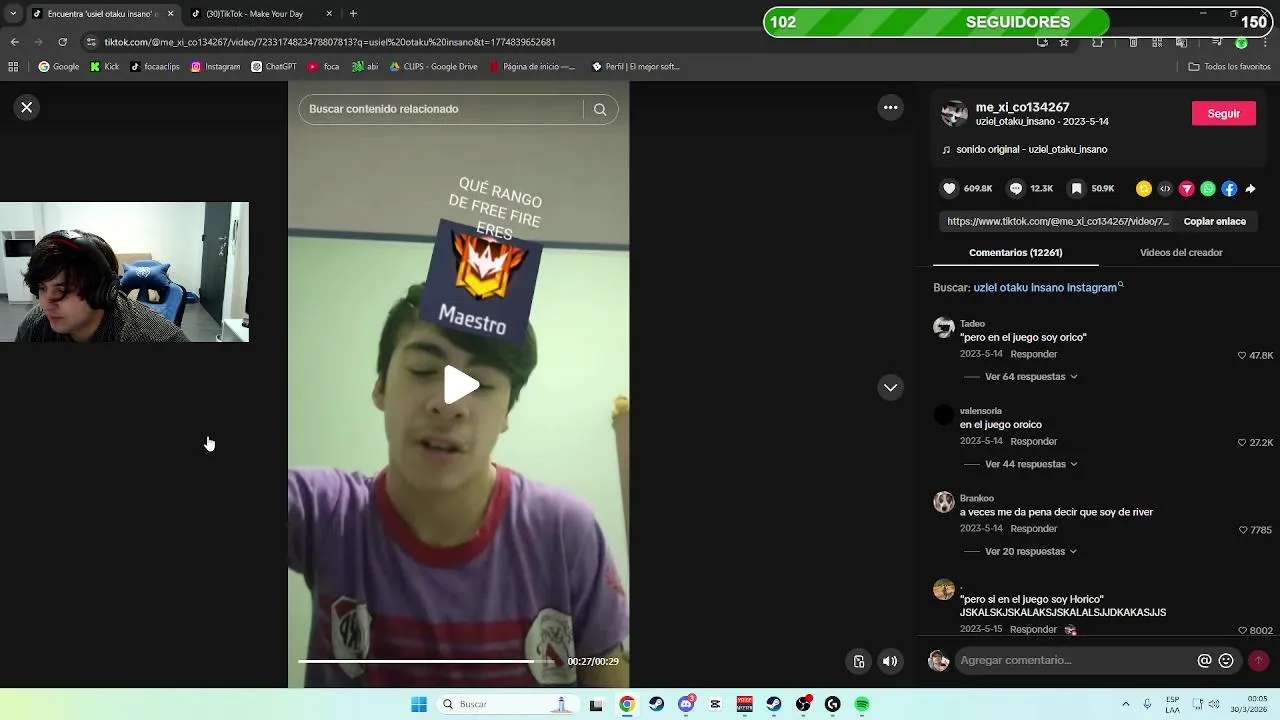Like Tadeo's comment heart
Viewport: 1280px width, 720px height.
coord(1242,355)
